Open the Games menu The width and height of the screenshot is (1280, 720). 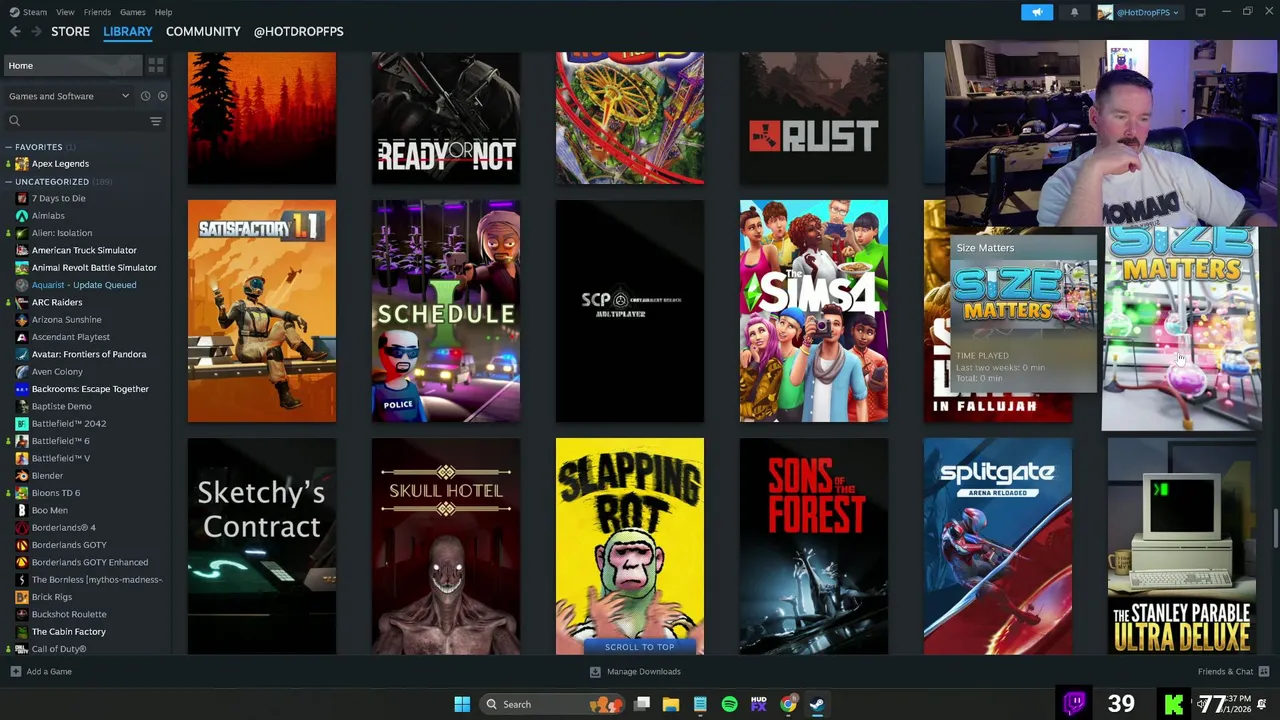point(132,12)
